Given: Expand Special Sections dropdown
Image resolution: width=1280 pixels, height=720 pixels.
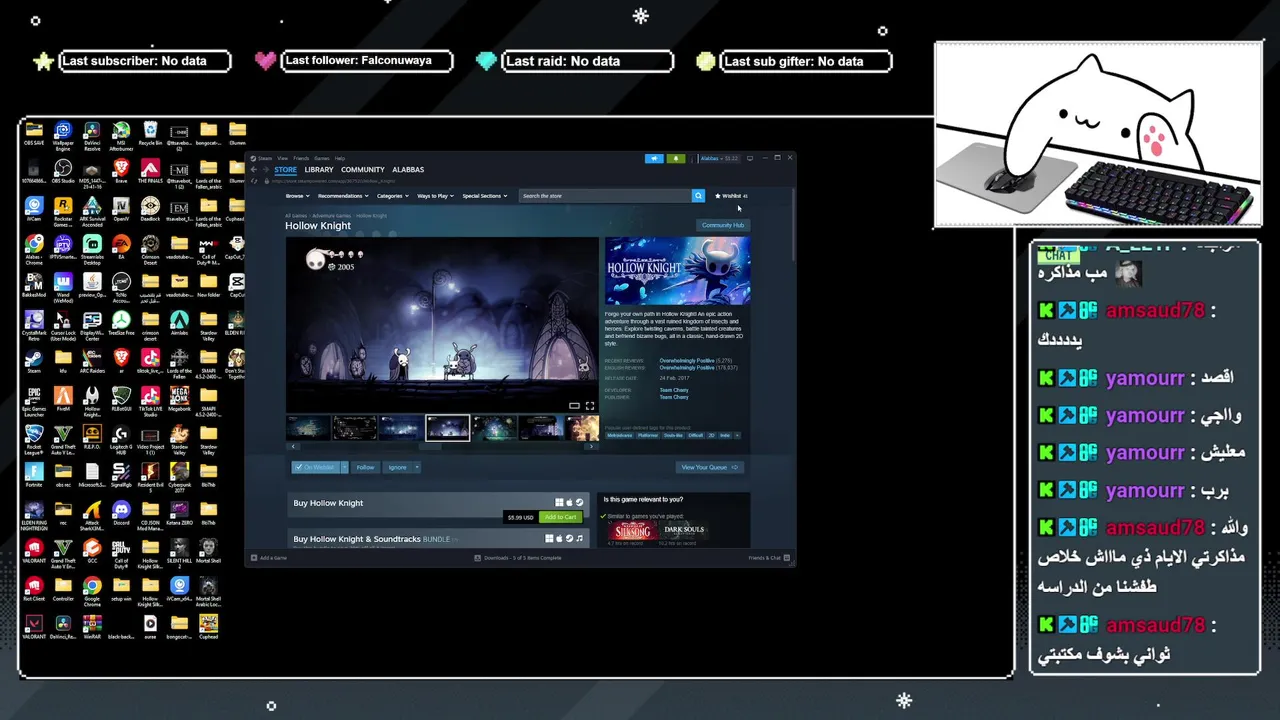Looking at the screenshot, I should (x=485, y=196).
